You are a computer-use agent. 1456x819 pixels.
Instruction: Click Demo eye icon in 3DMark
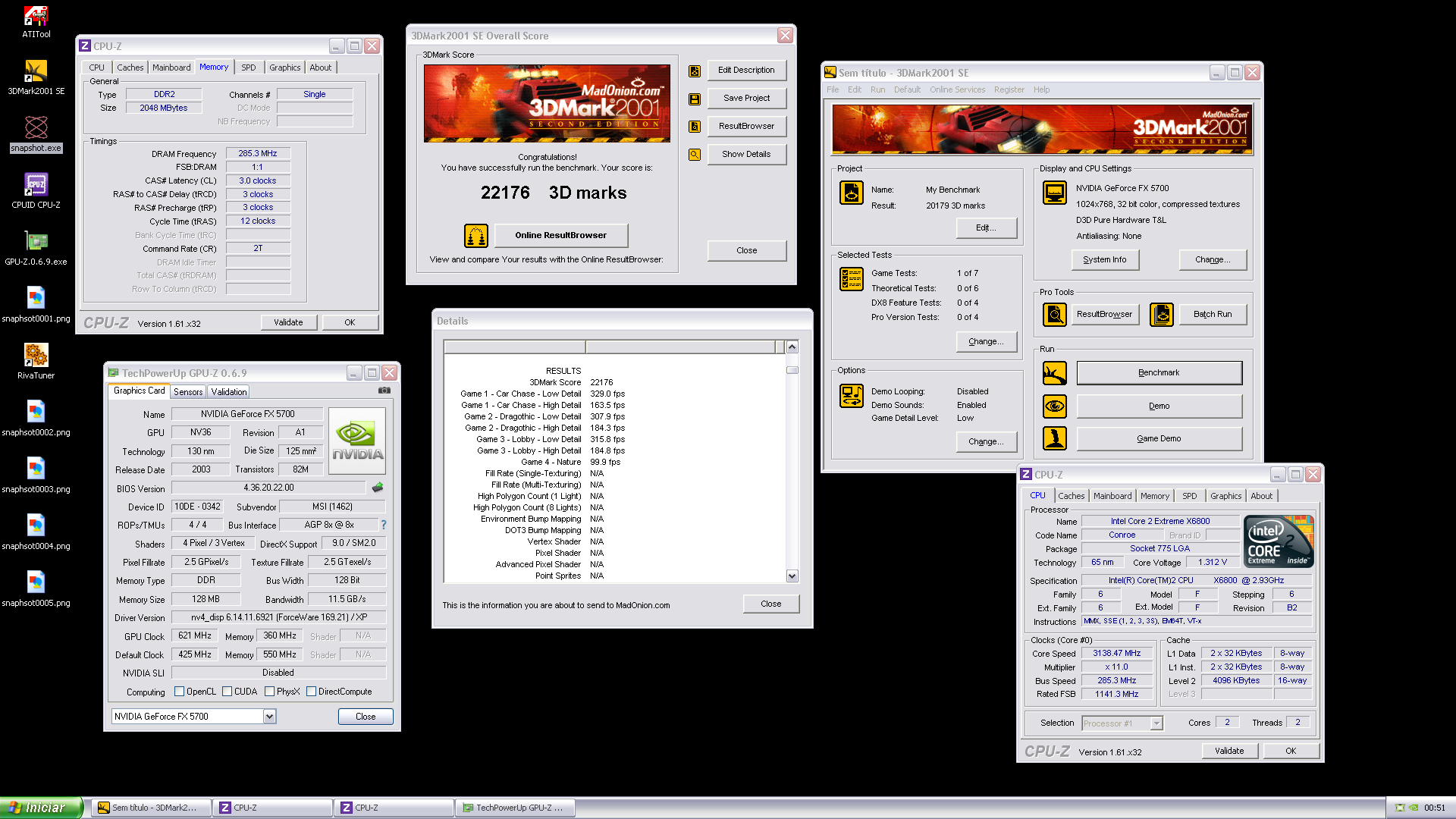click(x=1055, y=406)
